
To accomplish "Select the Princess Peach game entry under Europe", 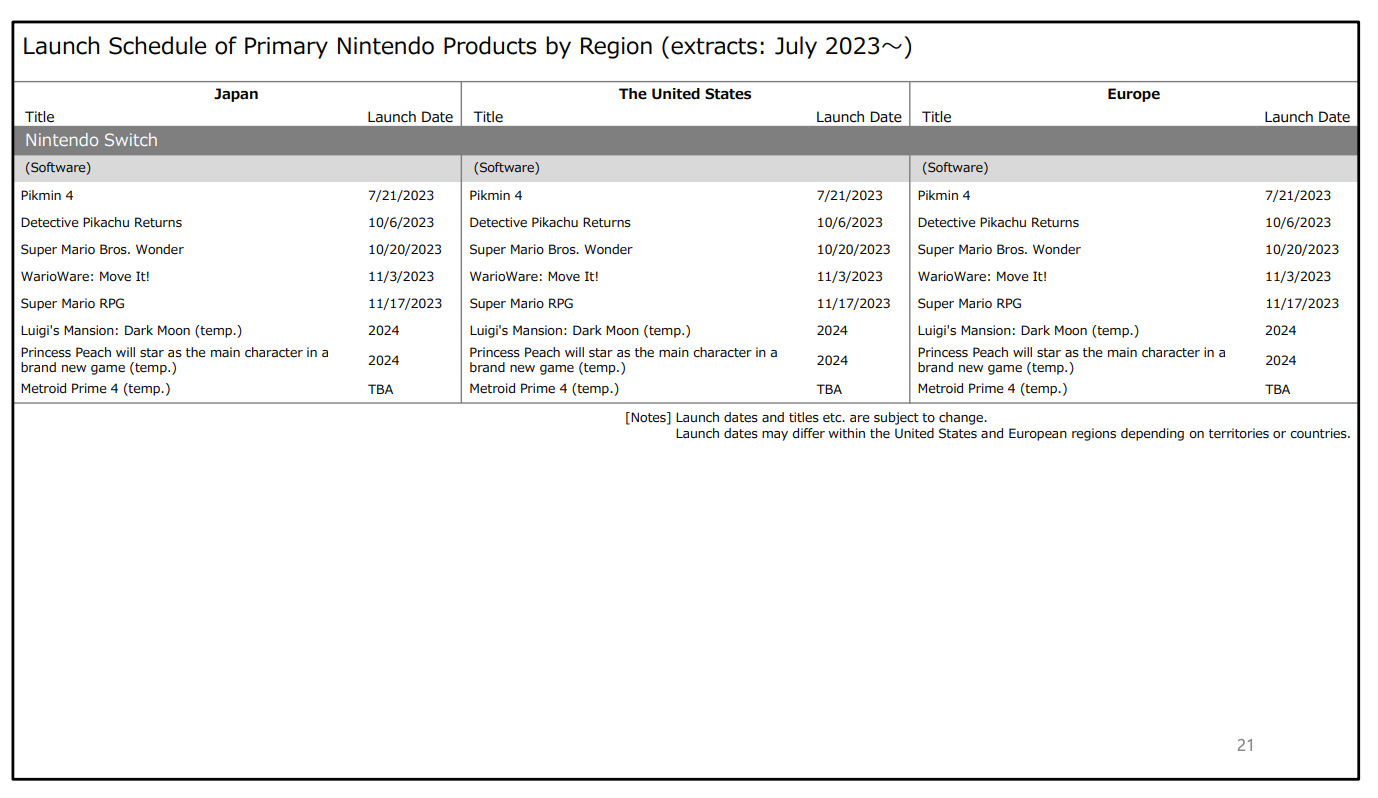I will [1072, 360].
